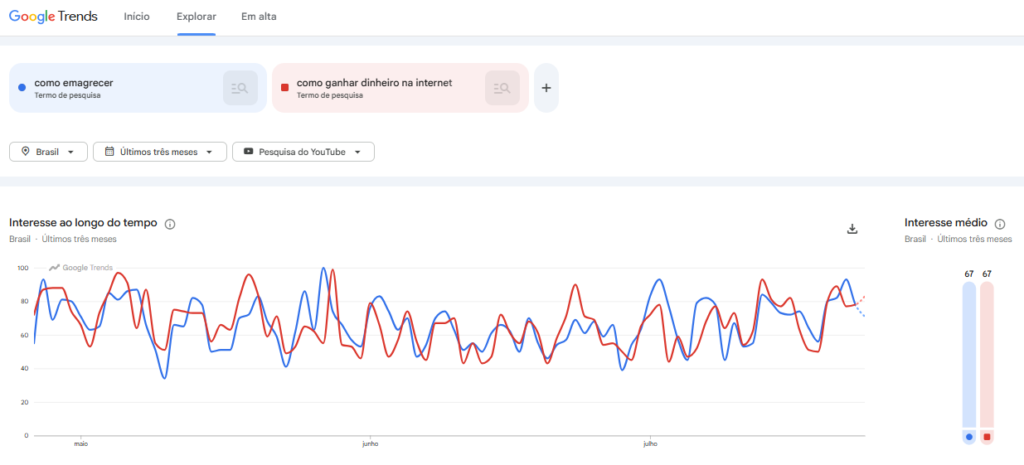1024x465 pixels.
Task: Click the 'julho' marker on chart axis
Action: point(650,444)
